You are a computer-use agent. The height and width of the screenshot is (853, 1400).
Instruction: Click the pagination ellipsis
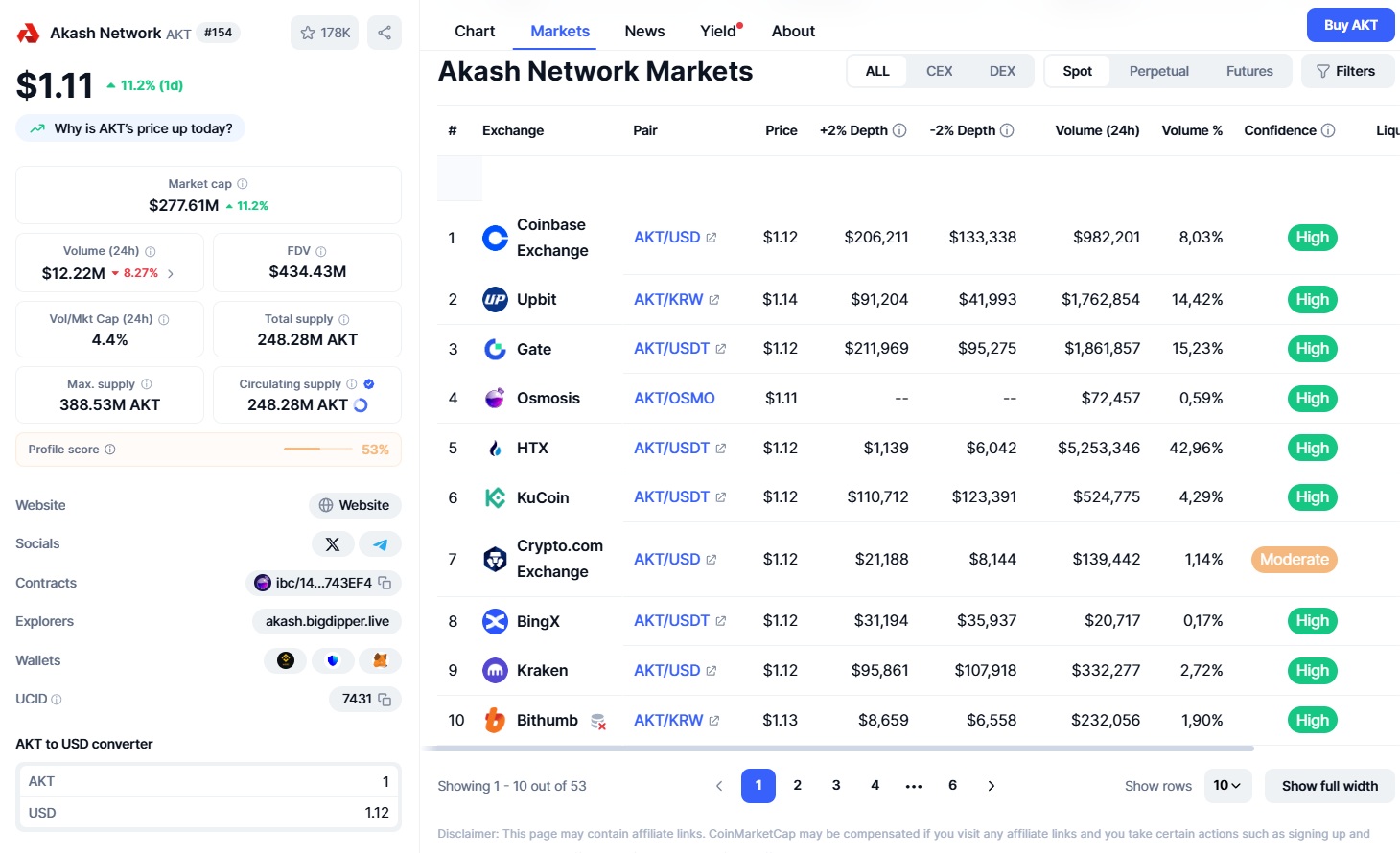point(914,786)
